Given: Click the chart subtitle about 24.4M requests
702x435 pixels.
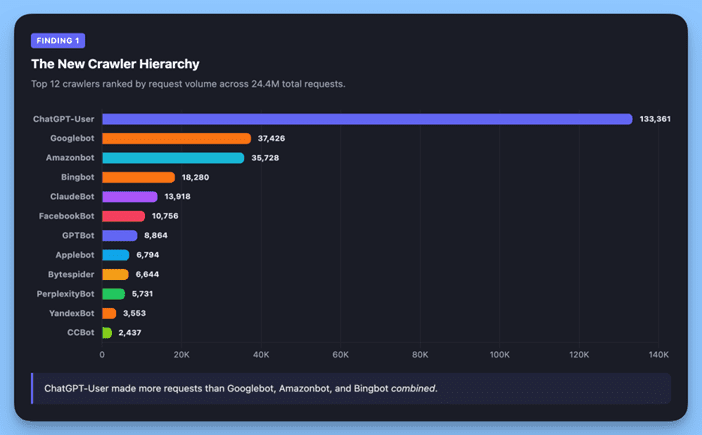Looking at the screenshot, I should [188, 84].
